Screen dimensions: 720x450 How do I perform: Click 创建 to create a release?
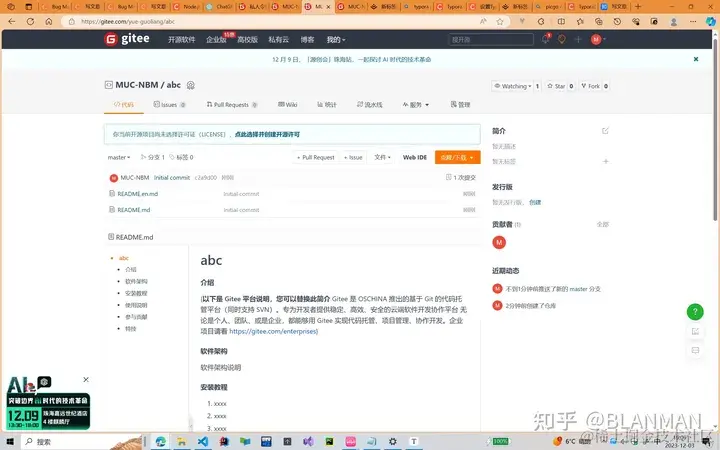point(535,202)
